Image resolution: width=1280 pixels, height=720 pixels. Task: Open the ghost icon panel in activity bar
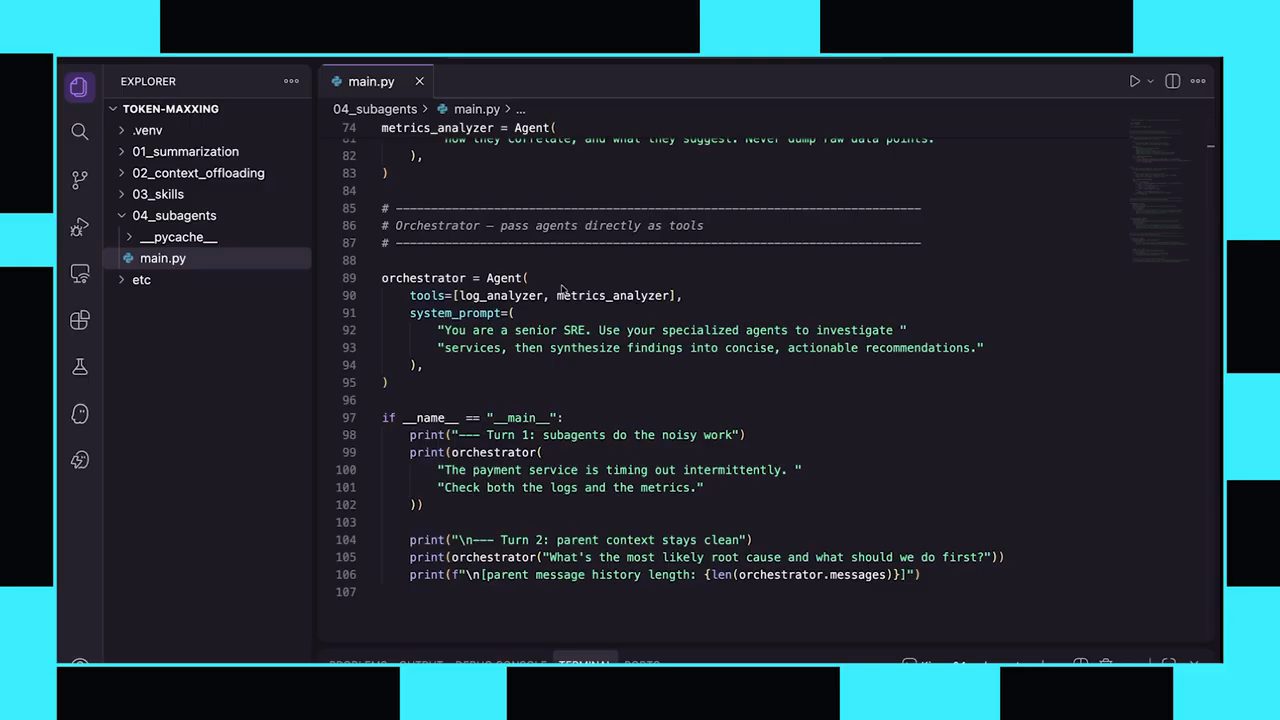(x=80, y=414)
